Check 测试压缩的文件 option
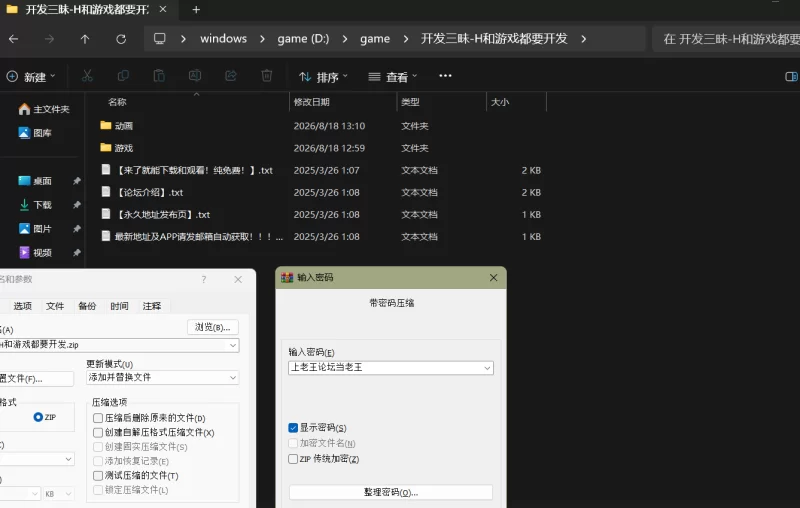The image size is (800, 508). pyautogui.click(x=98, y=476)
